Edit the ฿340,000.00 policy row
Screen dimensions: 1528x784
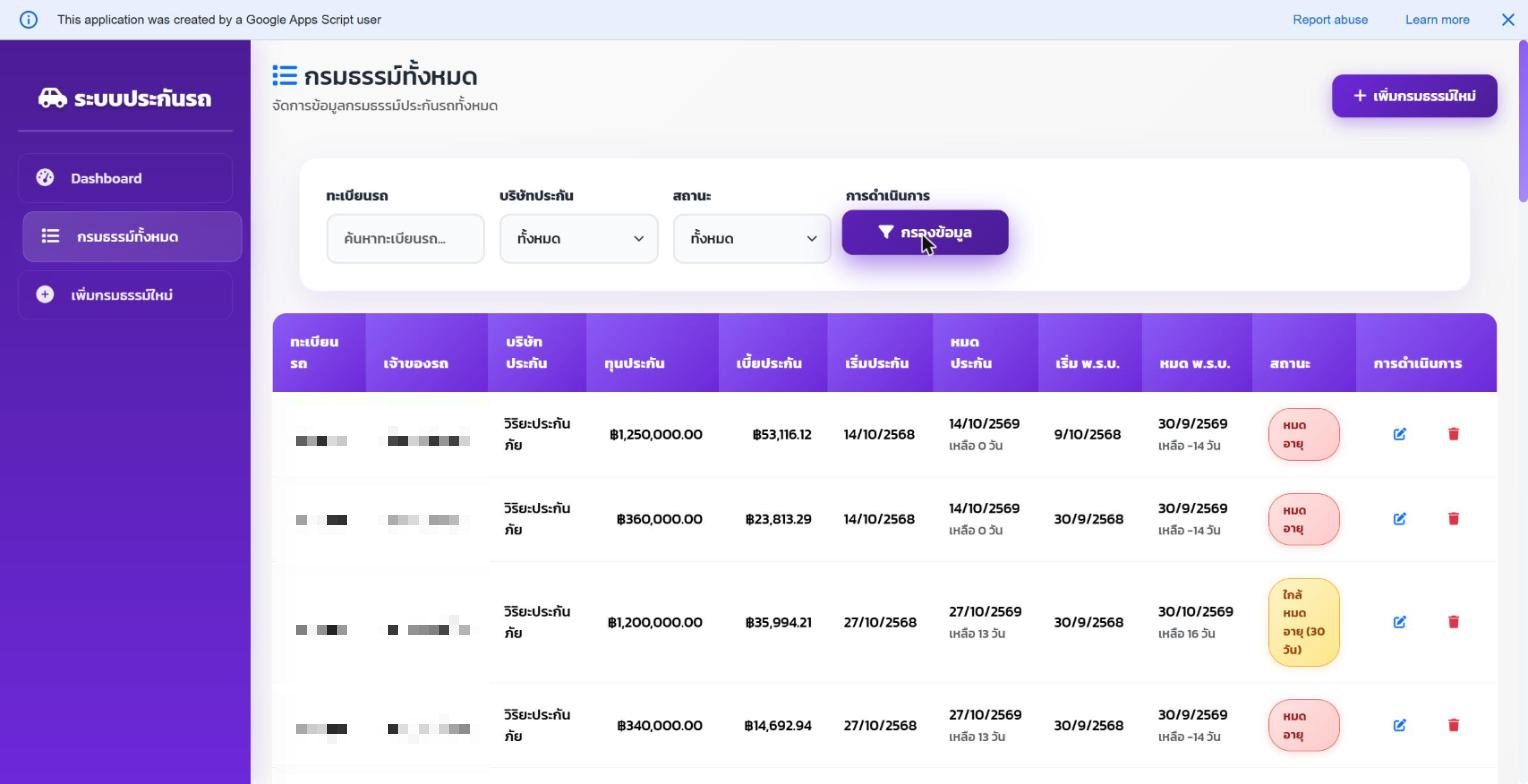[1399, 725]
